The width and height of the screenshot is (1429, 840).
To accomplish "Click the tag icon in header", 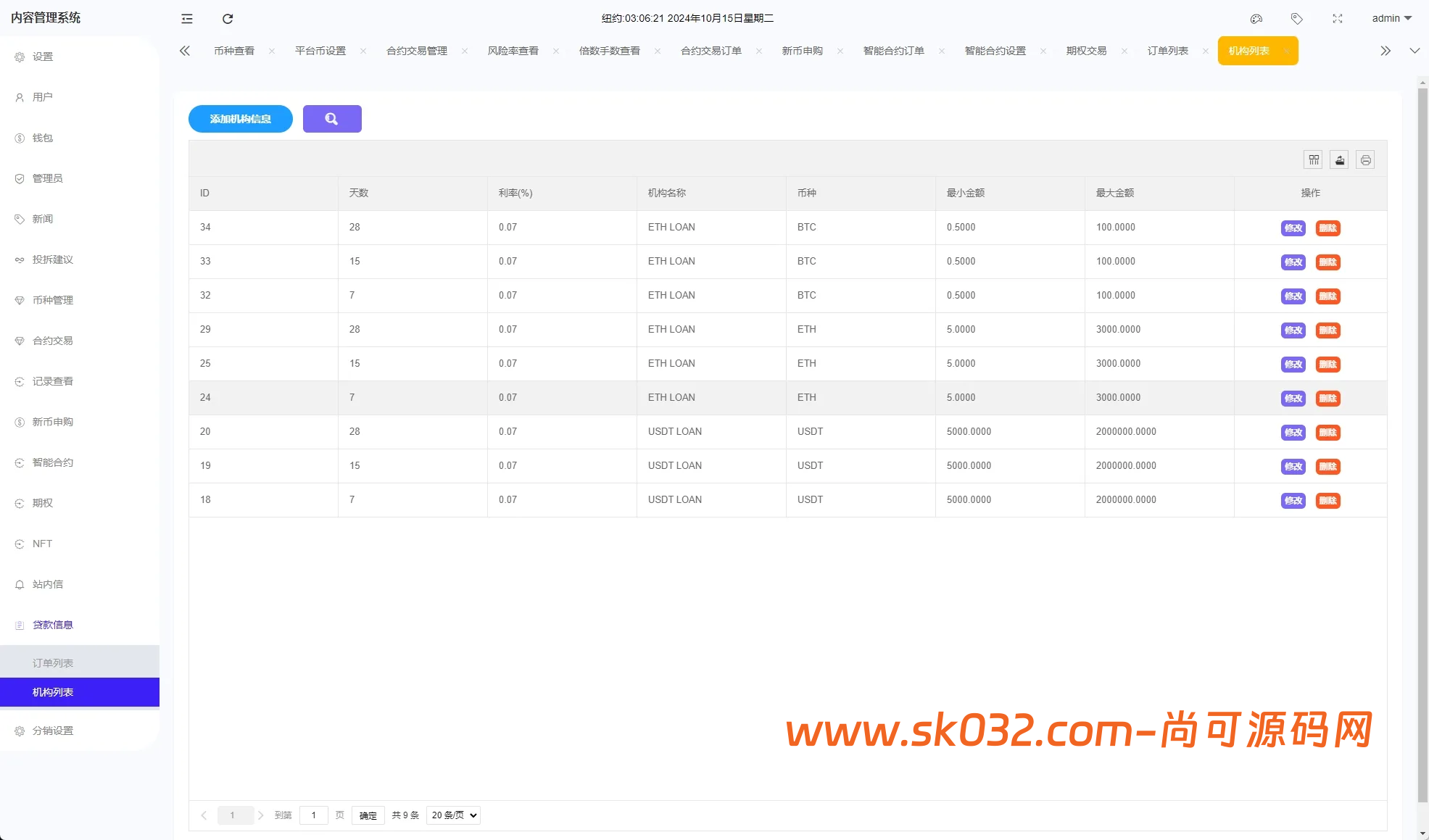I will point(1297,19).
